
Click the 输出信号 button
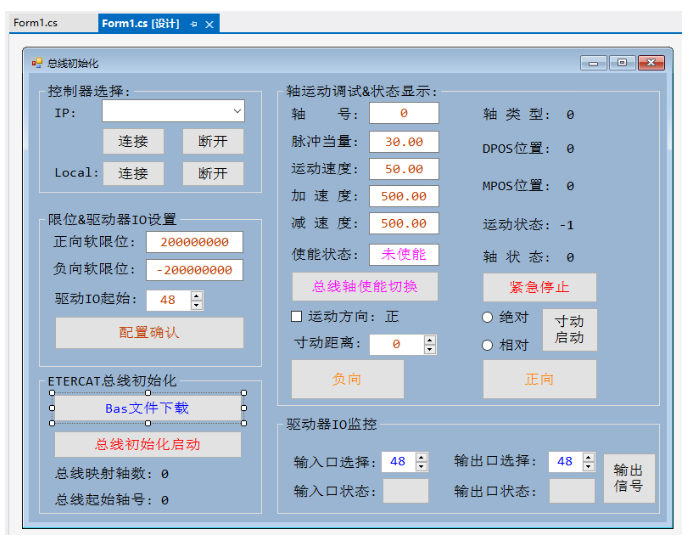[x=629, y=478]
